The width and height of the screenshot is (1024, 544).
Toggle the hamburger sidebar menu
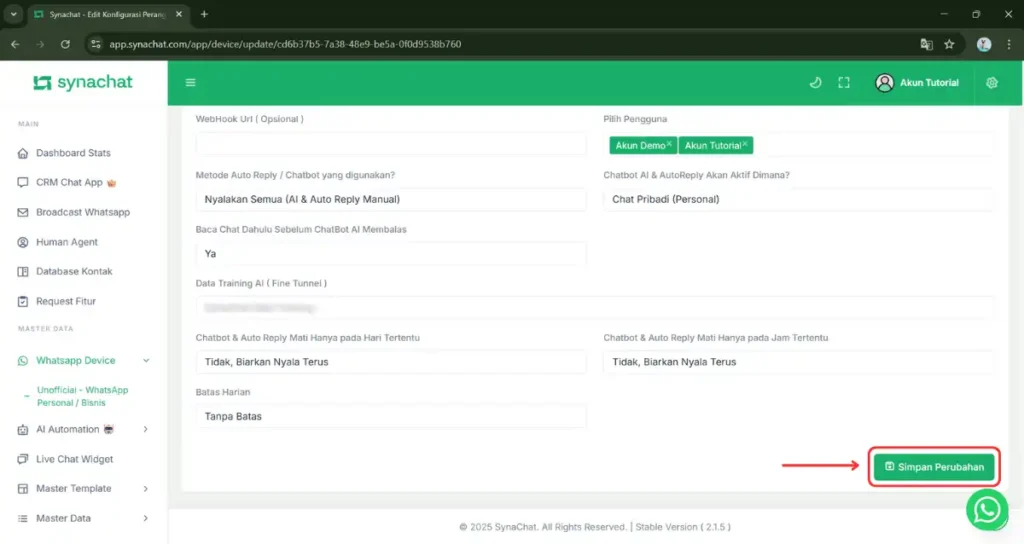(x=191, y=82)
